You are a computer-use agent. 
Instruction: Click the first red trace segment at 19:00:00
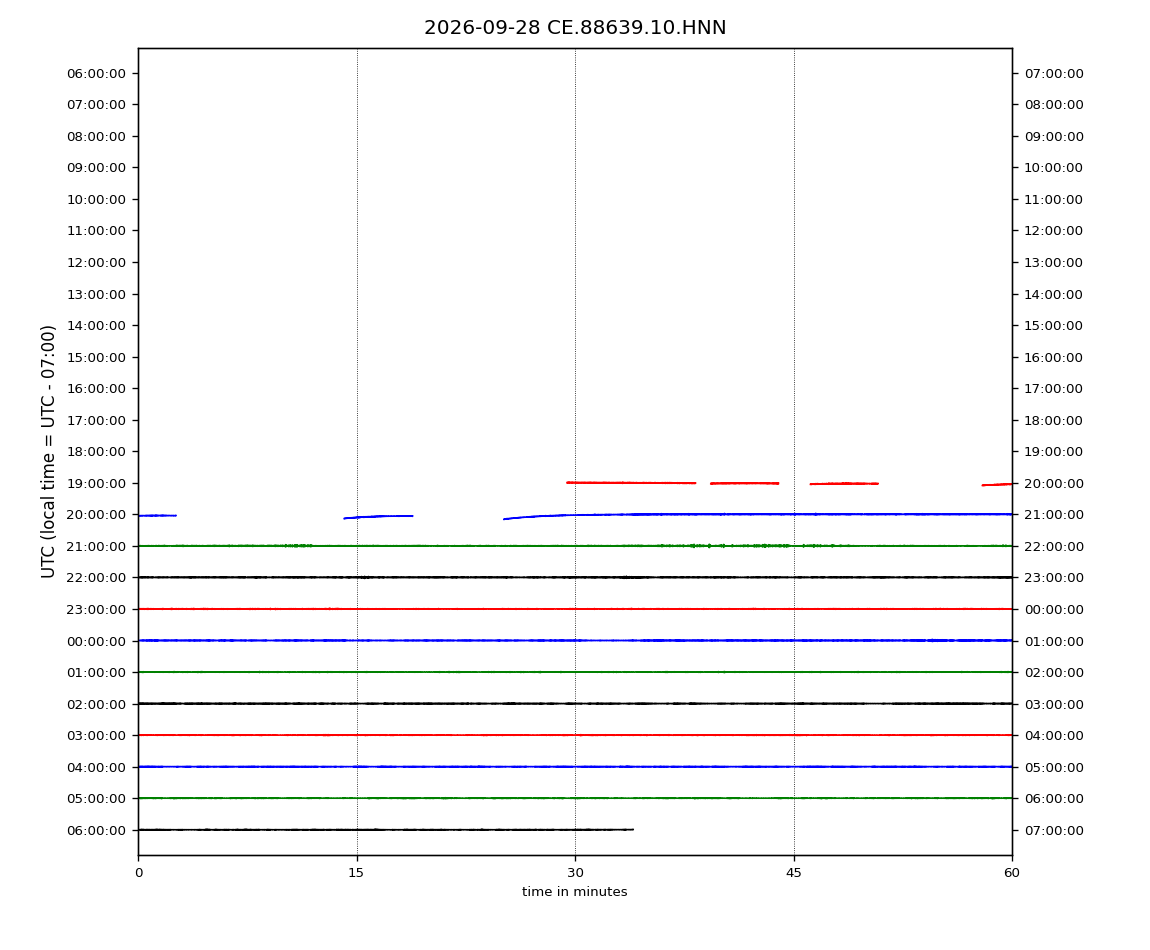[631, 483]
